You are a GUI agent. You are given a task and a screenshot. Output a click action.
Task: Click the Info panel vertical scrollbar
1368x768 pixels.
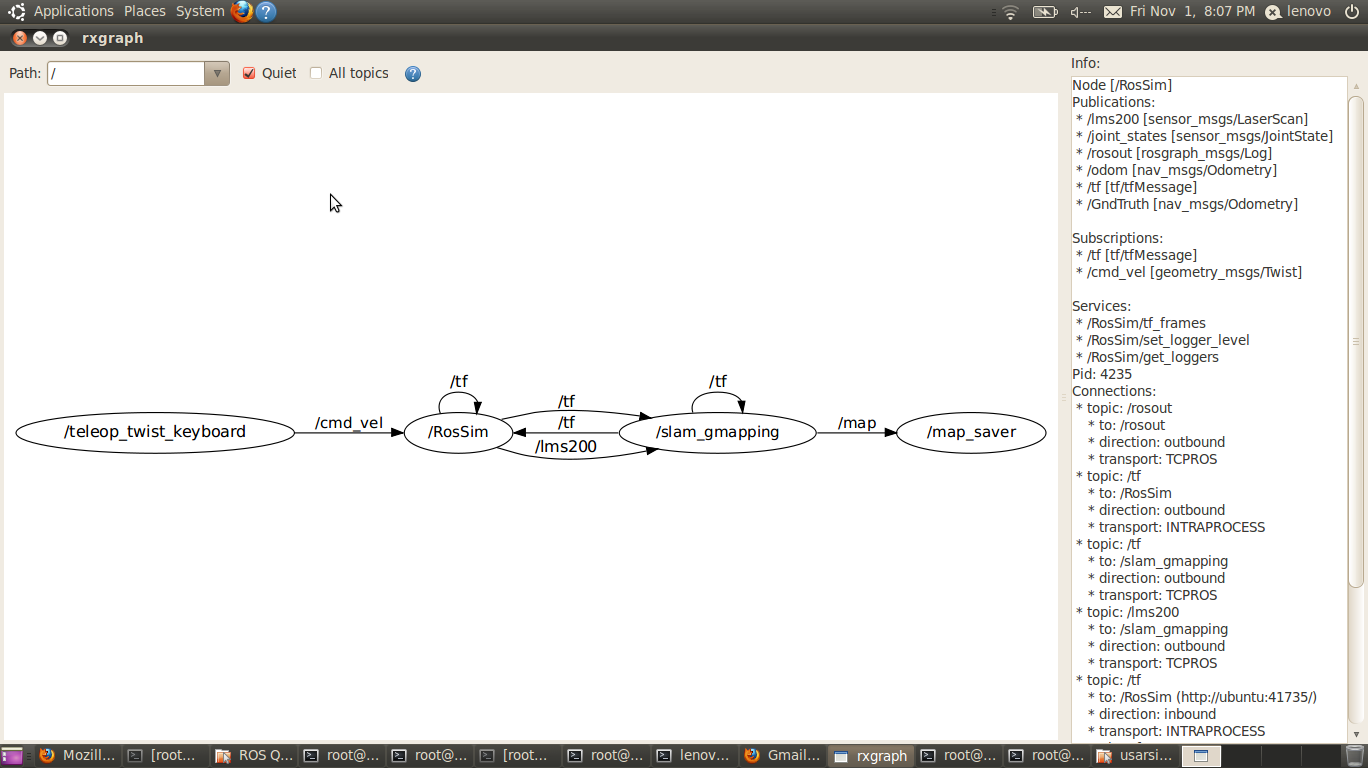pyautogui.click(x=1356, y=341)
